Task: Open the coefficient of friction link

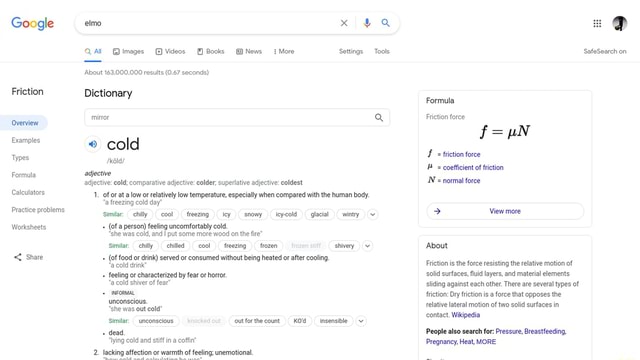Action: click(473, 167)
